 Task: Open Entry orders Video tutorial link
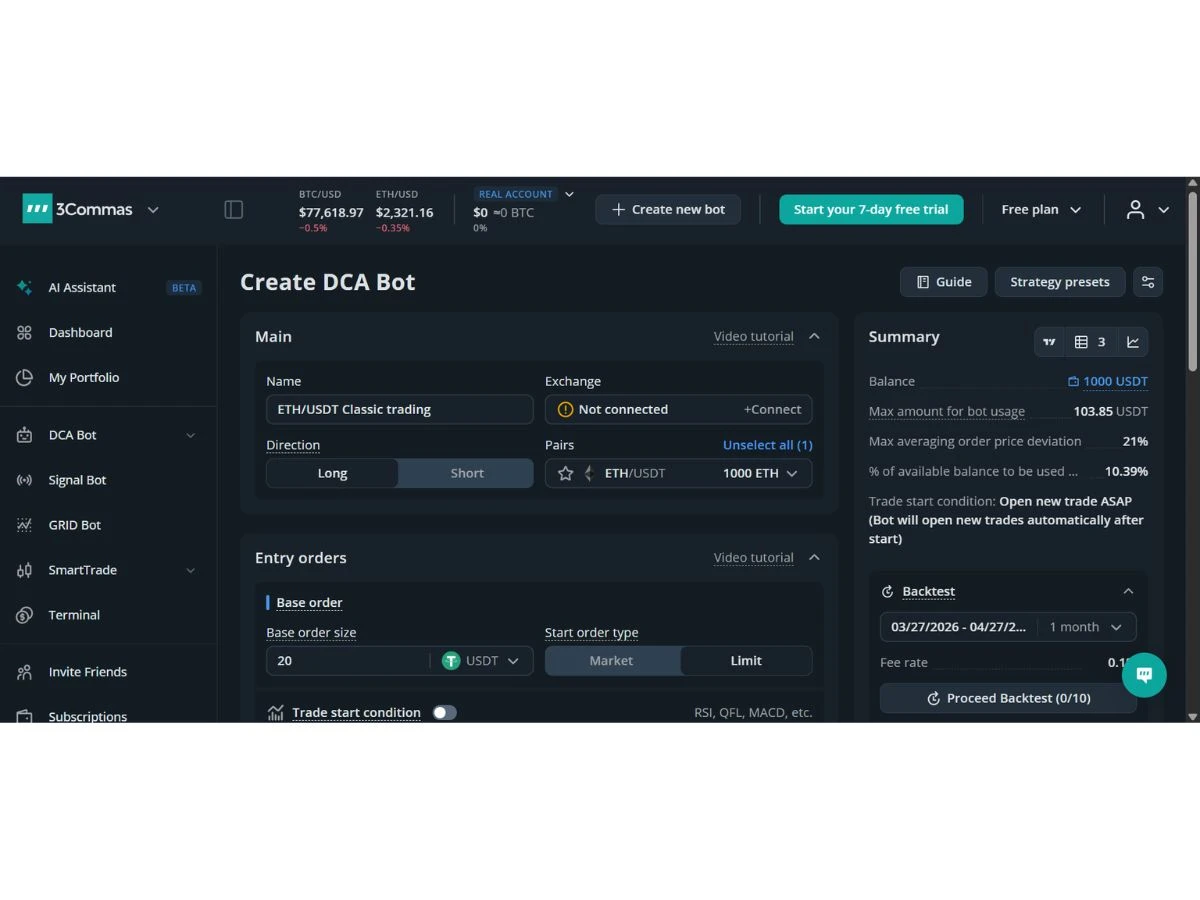[x=754, y=558]
